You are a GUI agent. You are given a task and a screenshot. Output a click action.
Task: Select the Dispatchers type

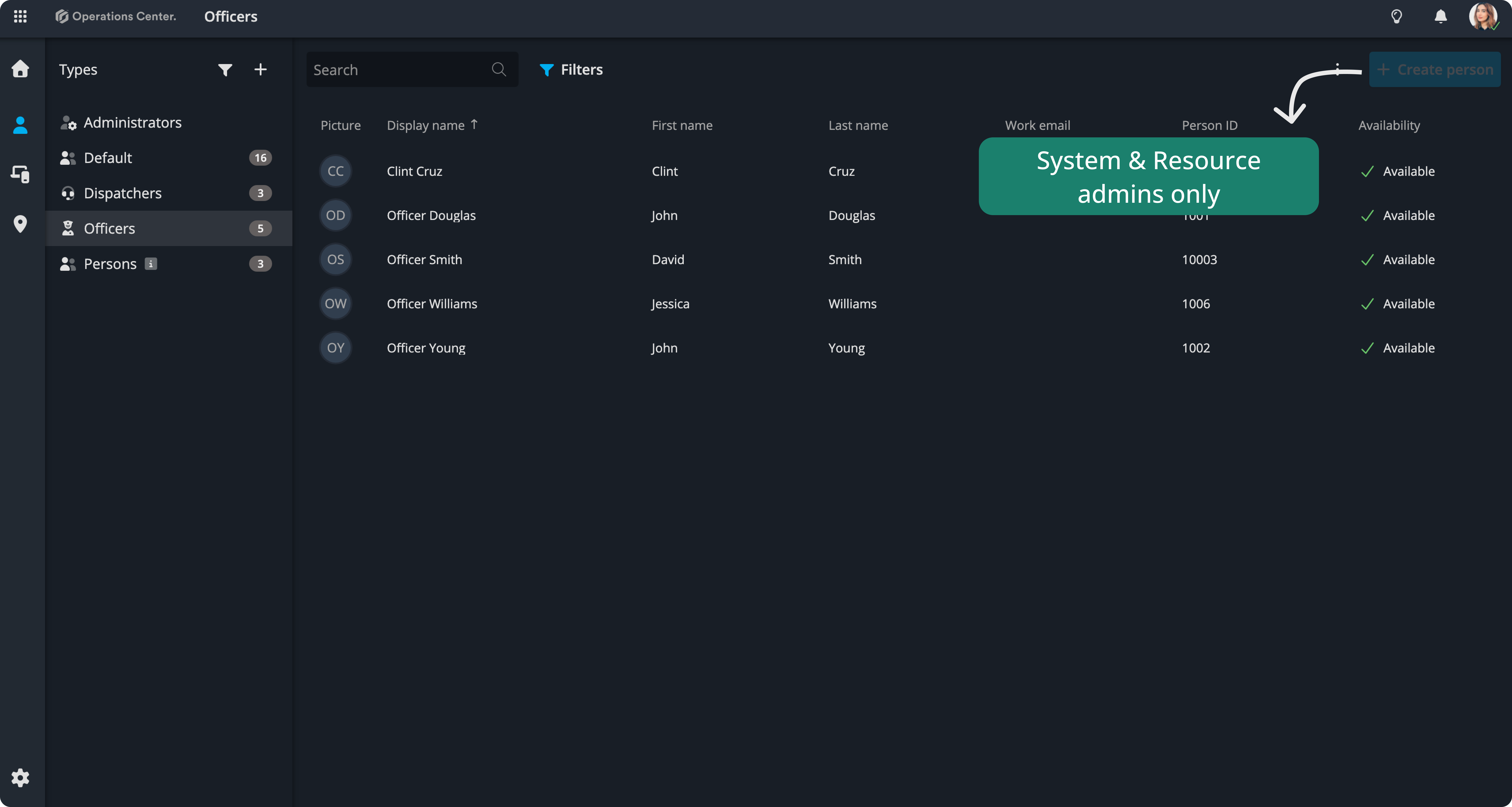(123, 193)
